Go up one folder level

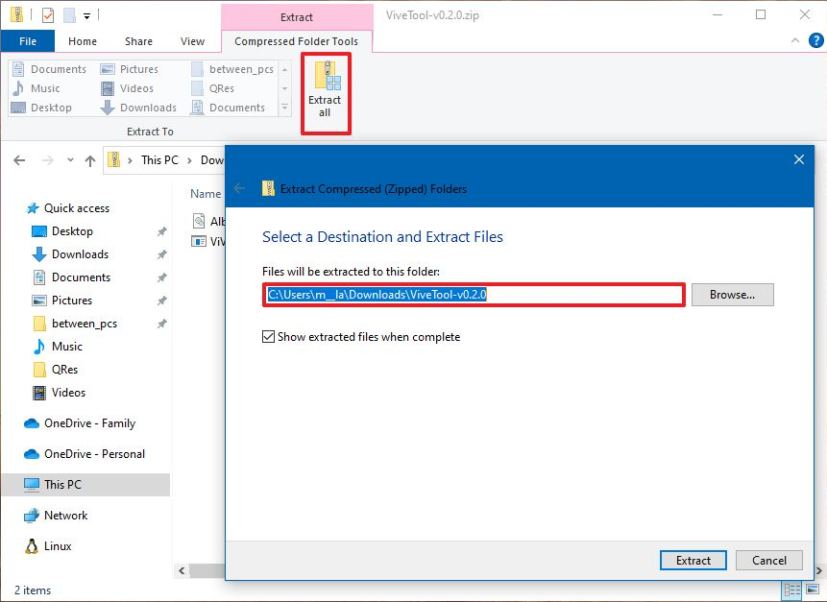click(x=90, y=160)
